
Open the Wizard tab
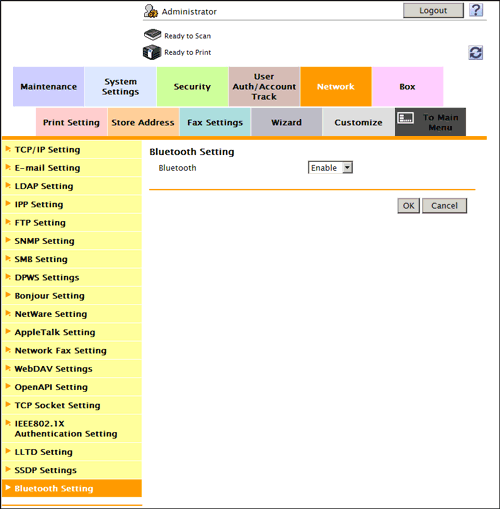click(x=287, y=122)
